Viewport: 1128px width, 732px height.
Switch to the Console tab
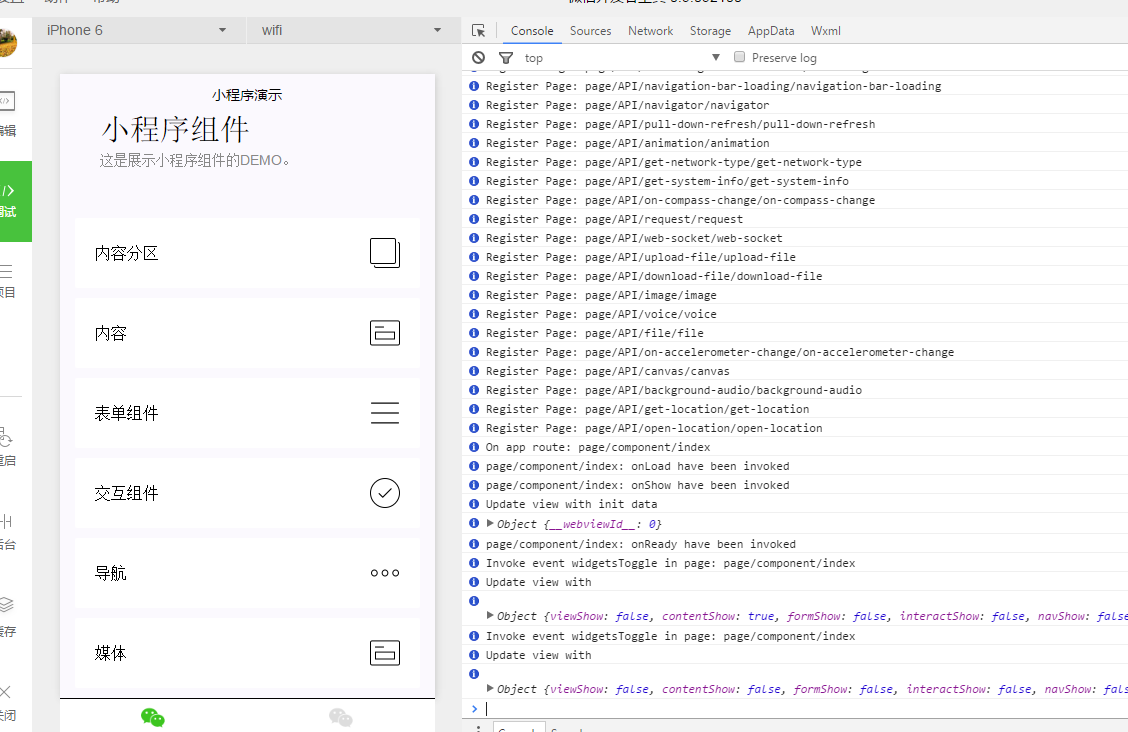point(532,31)
